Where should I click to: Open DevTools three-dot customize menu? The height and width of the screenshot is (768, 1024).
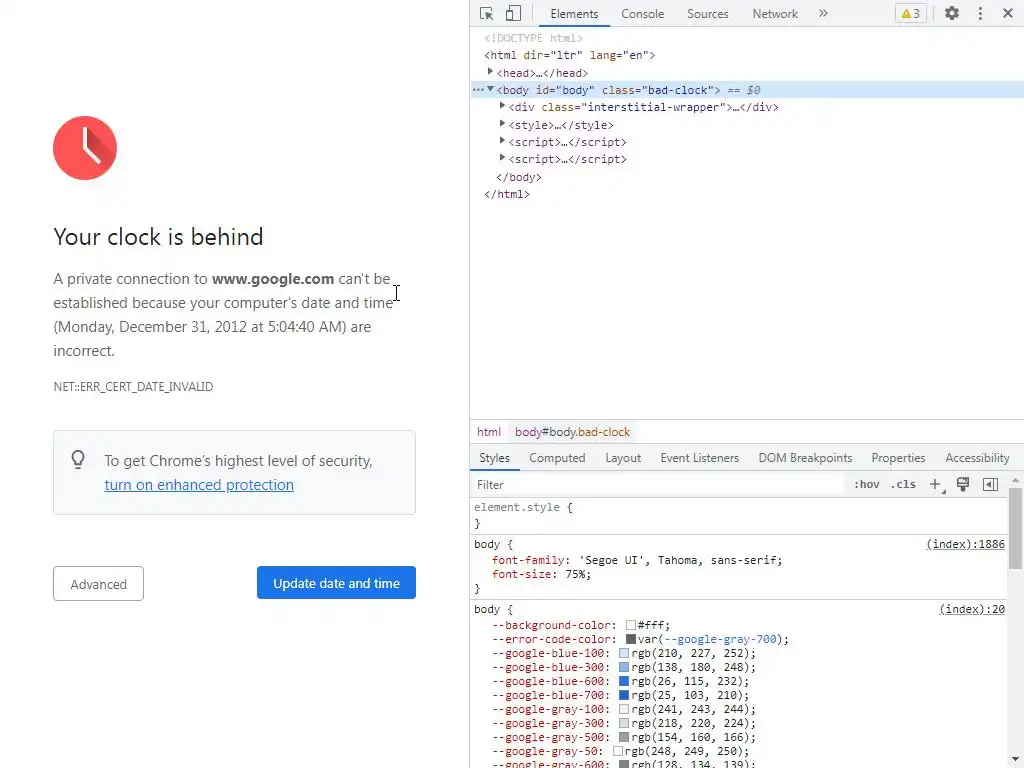tap(980, 13)
